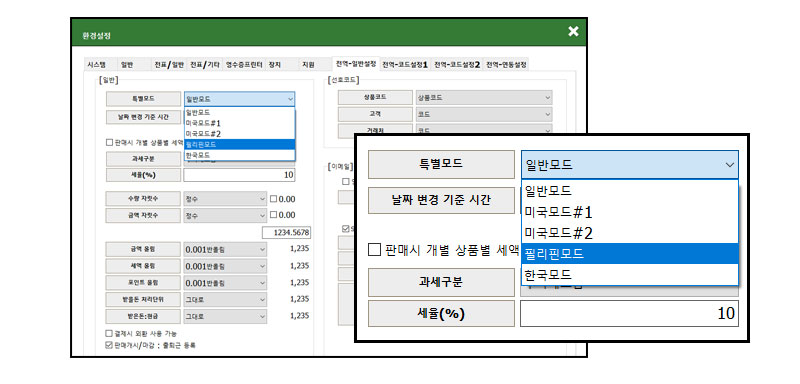Toggle the 0.00 checkbox beside 수량 자릿수

[x=273, y=199]
